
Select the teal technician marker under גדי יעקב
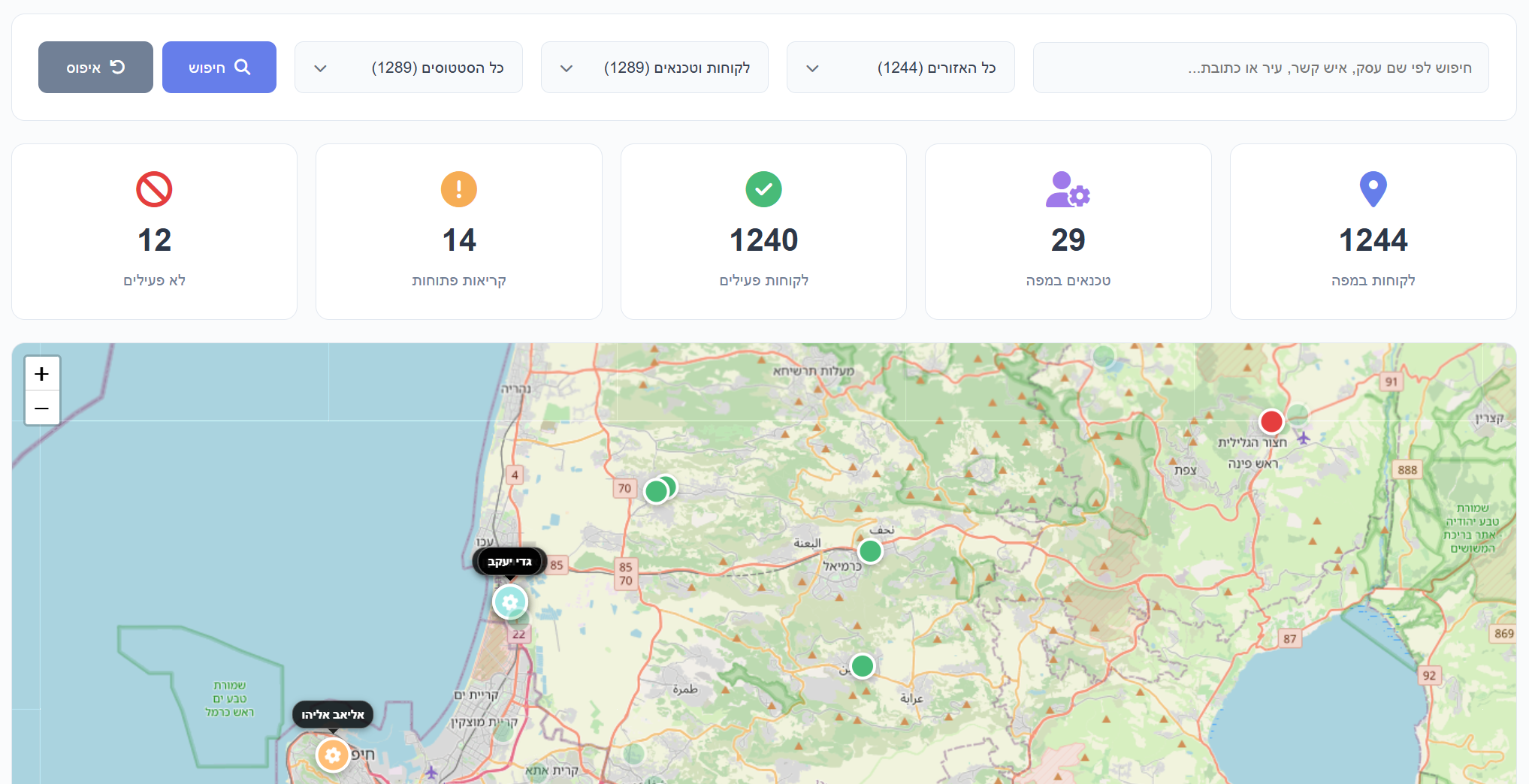pos(510,602)
